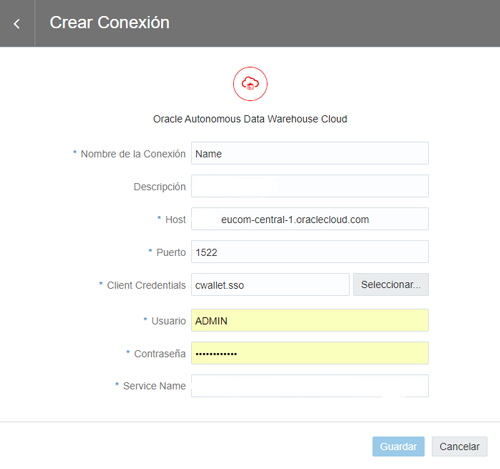Open file chooser with Seleccionar button

[x=391, y=285]
